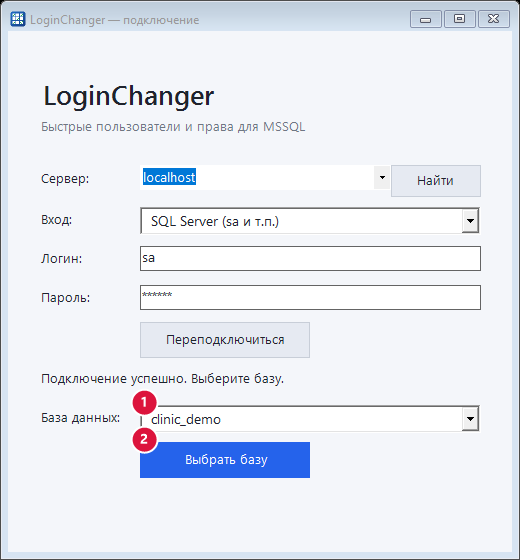Click the Пароль: label

coord(66,297)
